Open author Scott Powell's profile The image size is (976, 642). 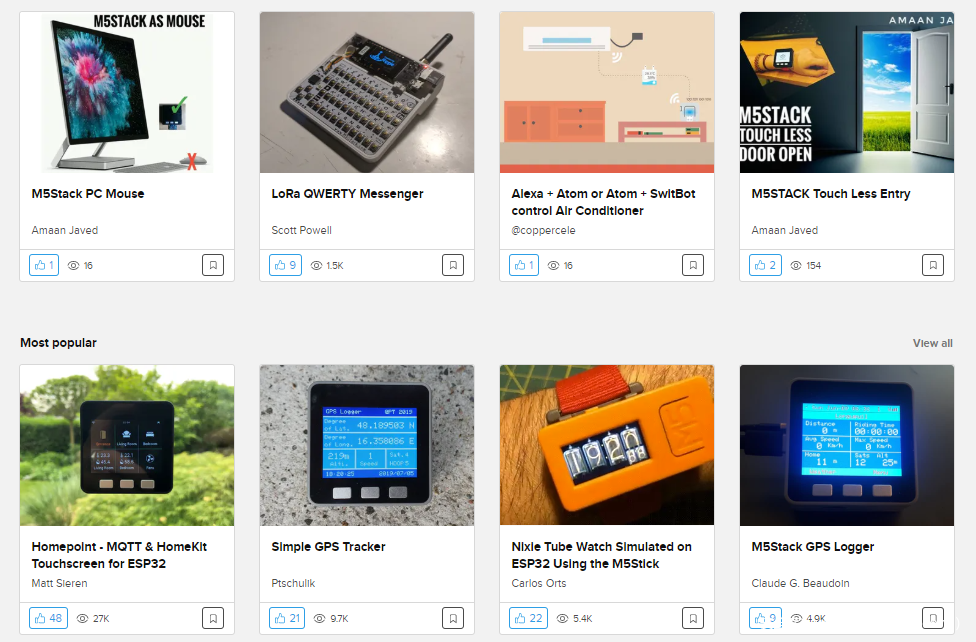click(x=301, y=230)
